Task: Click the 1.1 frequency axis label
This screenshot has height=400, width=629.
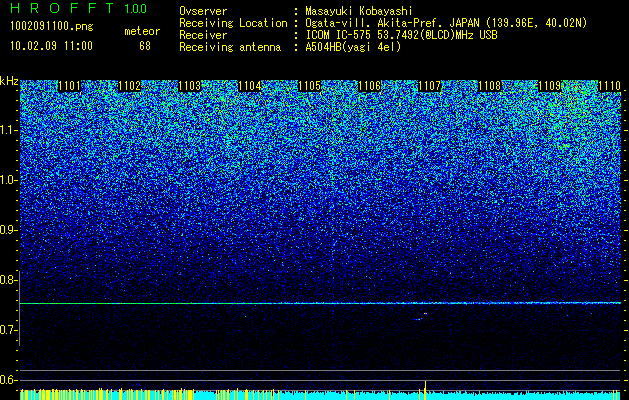Action: (9, 130)
